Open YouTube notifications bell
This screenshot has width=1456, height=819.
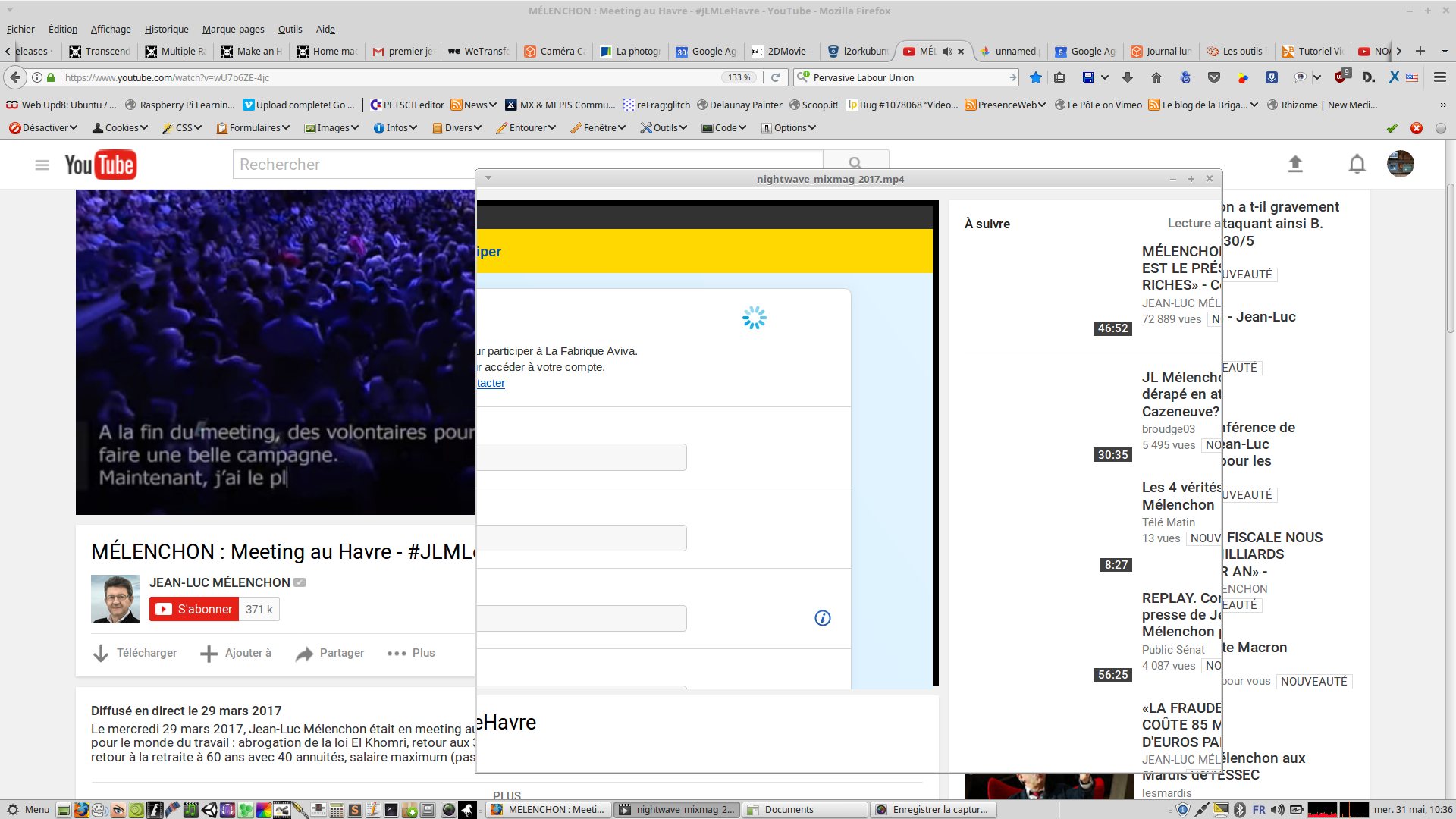(x=1357, y=164)
